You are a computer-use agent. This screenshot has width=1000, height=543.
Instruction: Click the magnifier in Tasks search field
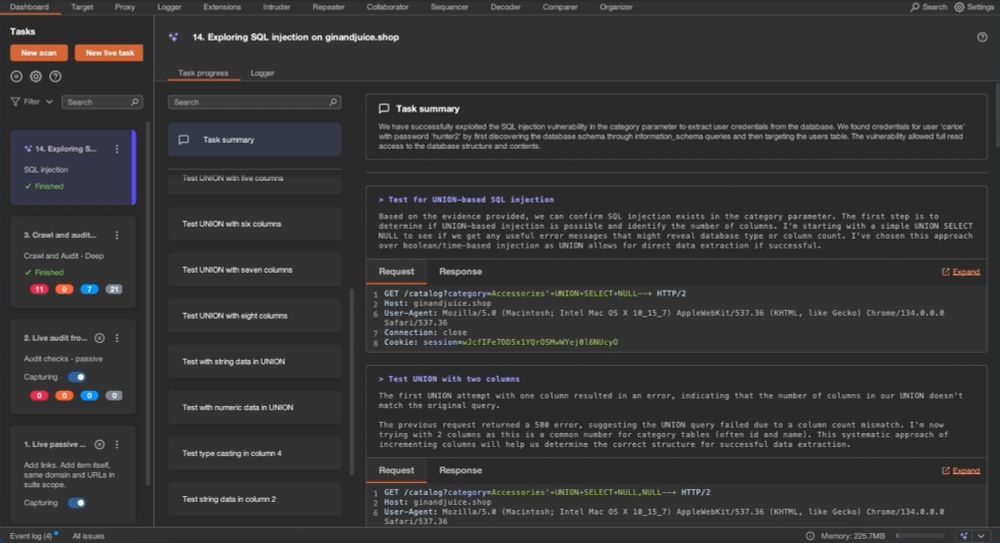[135, 102]
